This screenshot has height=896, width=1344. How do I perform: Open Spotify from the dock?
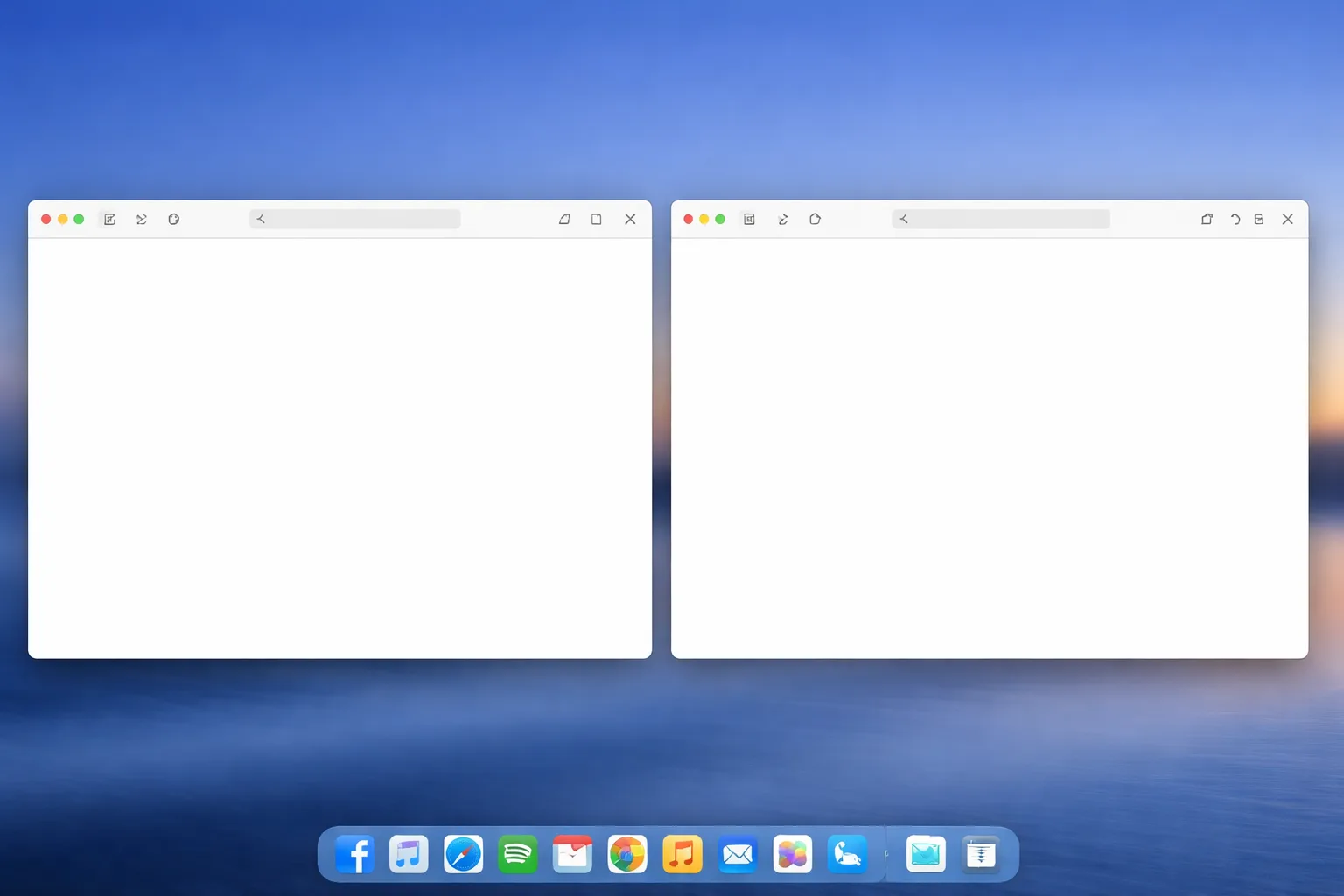[x=518, y=855]
